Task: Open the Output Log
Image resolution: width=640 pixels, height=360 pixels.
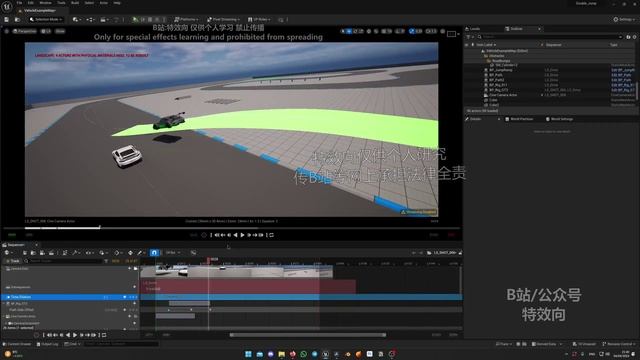Action: click(x=47, y=344)
